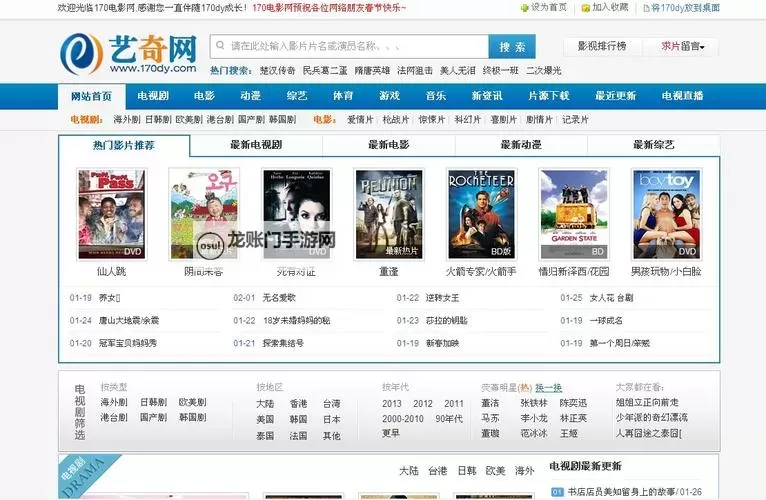Image resolution: width=766 pixels, height=500 pixels.
Task: Switch to 热门影片推荐 tab
Action: [x=124, y=145]
